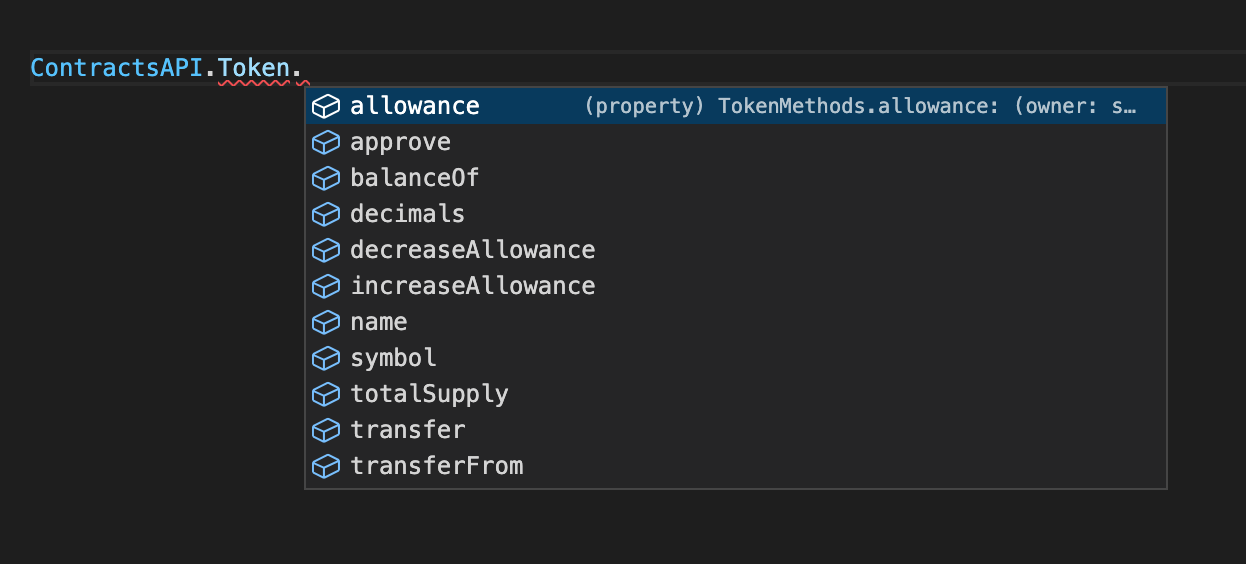Select decimals in the suggestion list

[736, 214]
